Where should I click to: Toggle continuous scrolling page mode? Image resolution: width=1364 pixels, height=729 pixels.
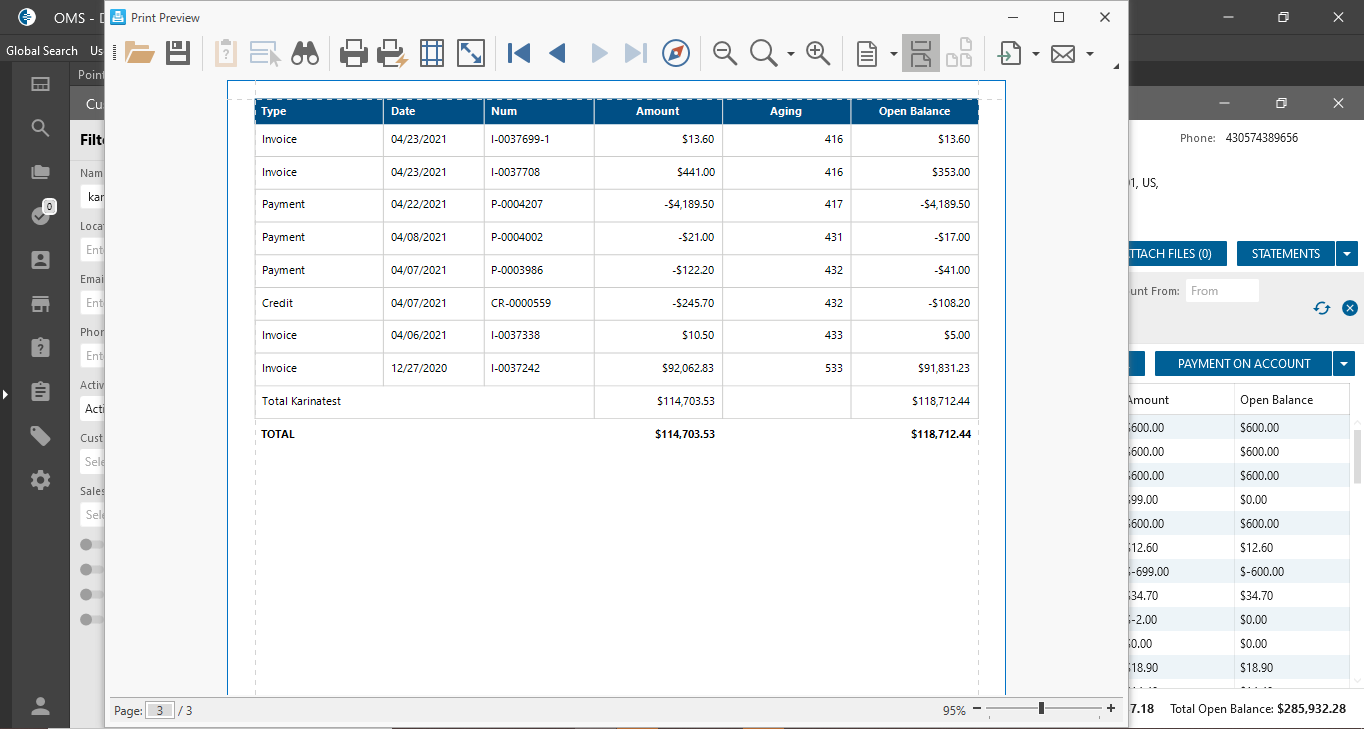920,53
